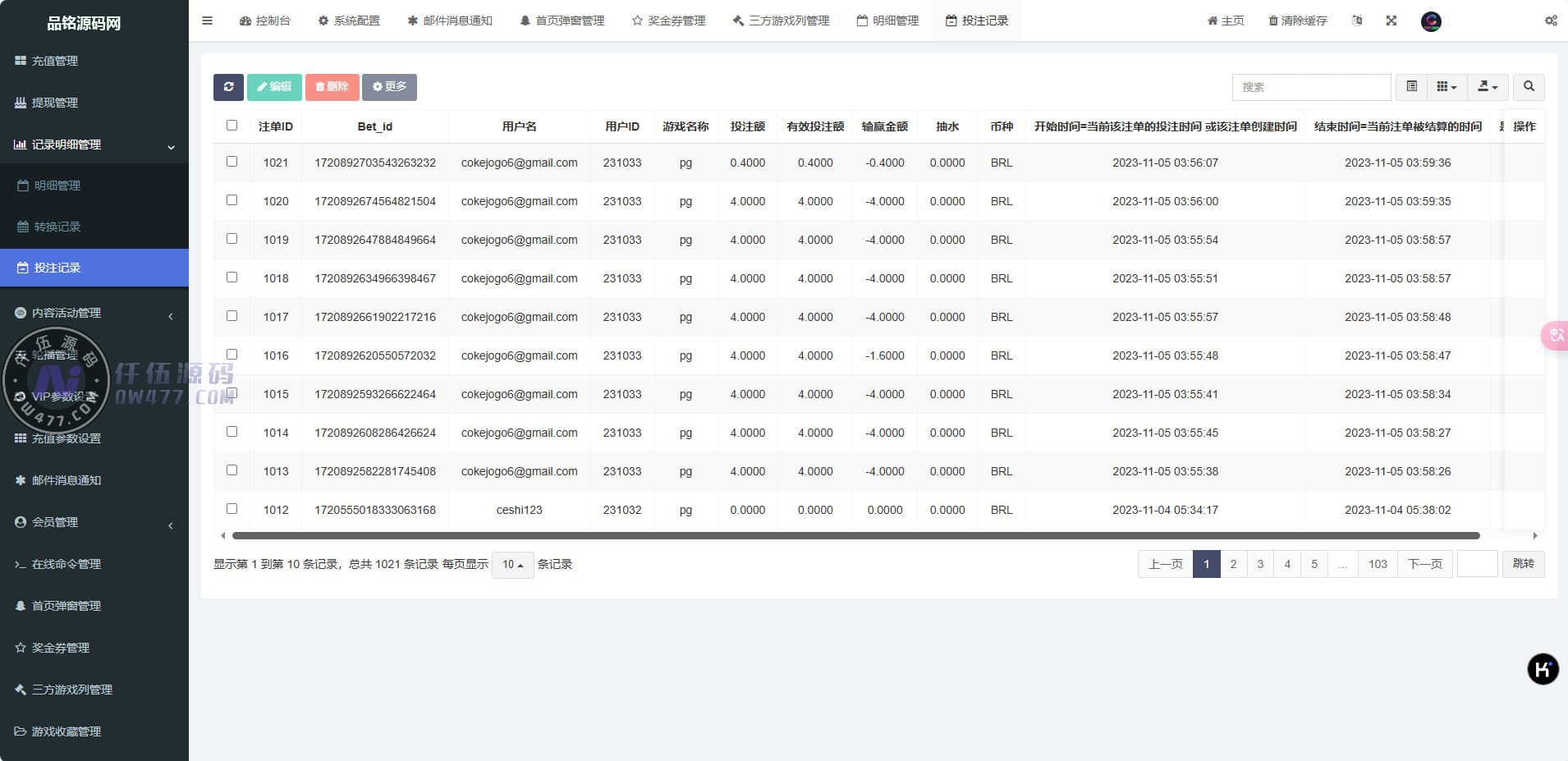Viewport: 1568px width, 761px height.
Task: Click the green 编辑 button
Action: coord(274,87)
